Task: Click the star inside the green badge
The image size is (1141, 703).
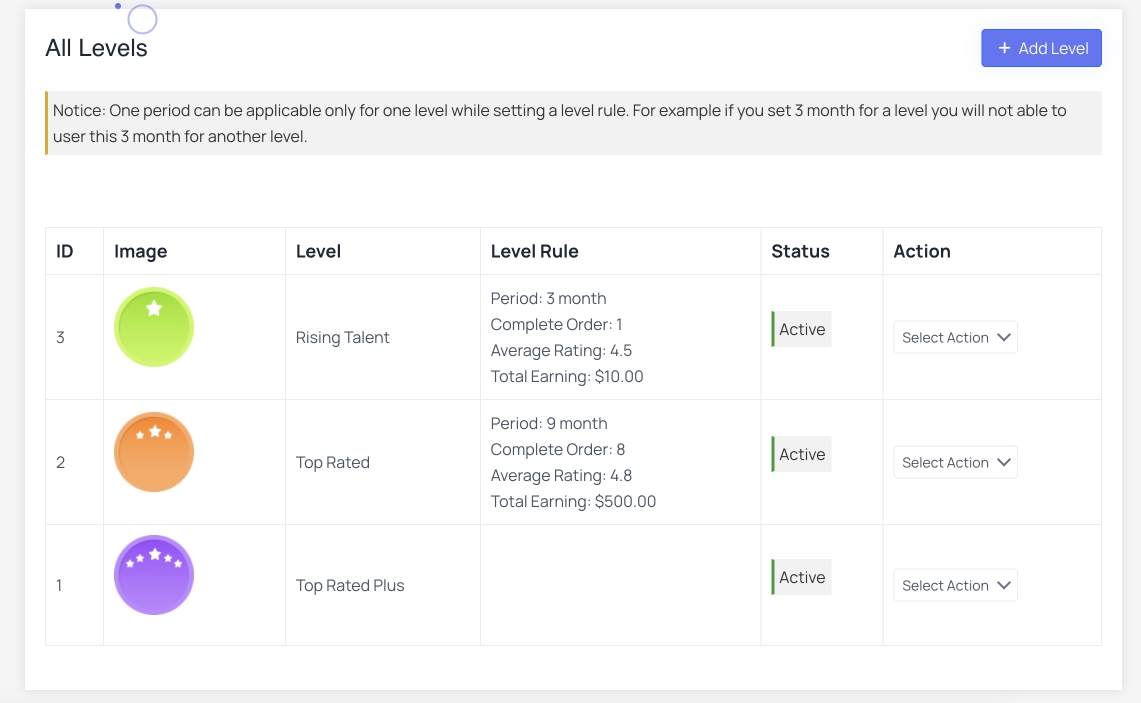Action: 154,310
